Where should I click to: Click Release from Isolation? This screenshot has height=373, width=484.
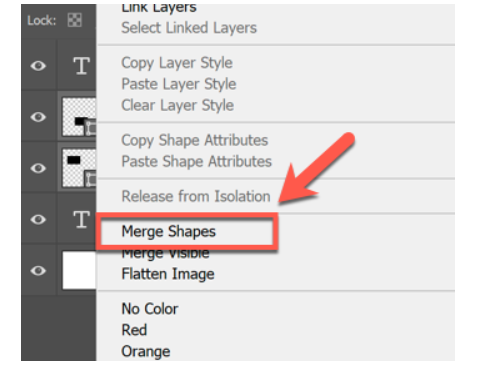pos(196,196)
